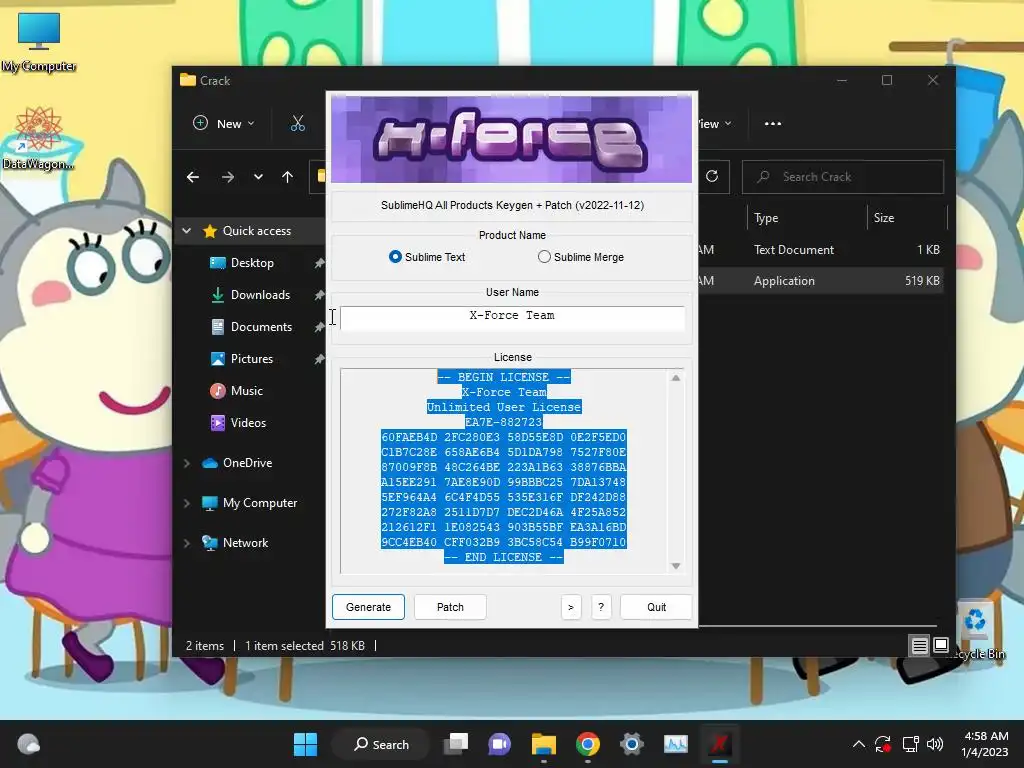Open the weather widget on taskbar

[x=29, y=744]
